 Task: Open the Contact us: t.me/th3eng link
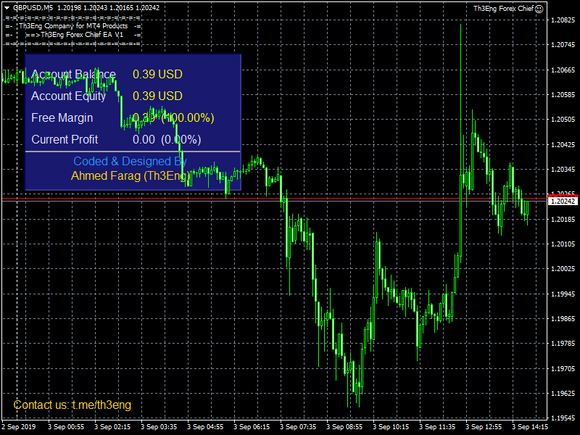(x=72, y=405)
